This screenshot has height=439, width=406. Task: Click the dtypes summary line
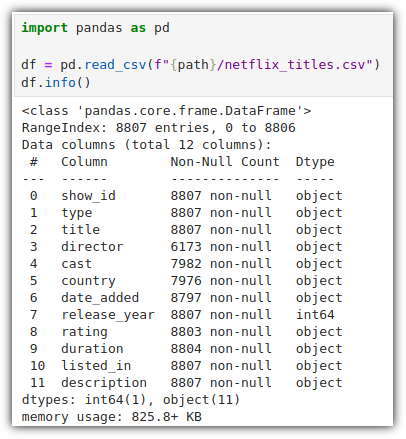coord(131,400)
